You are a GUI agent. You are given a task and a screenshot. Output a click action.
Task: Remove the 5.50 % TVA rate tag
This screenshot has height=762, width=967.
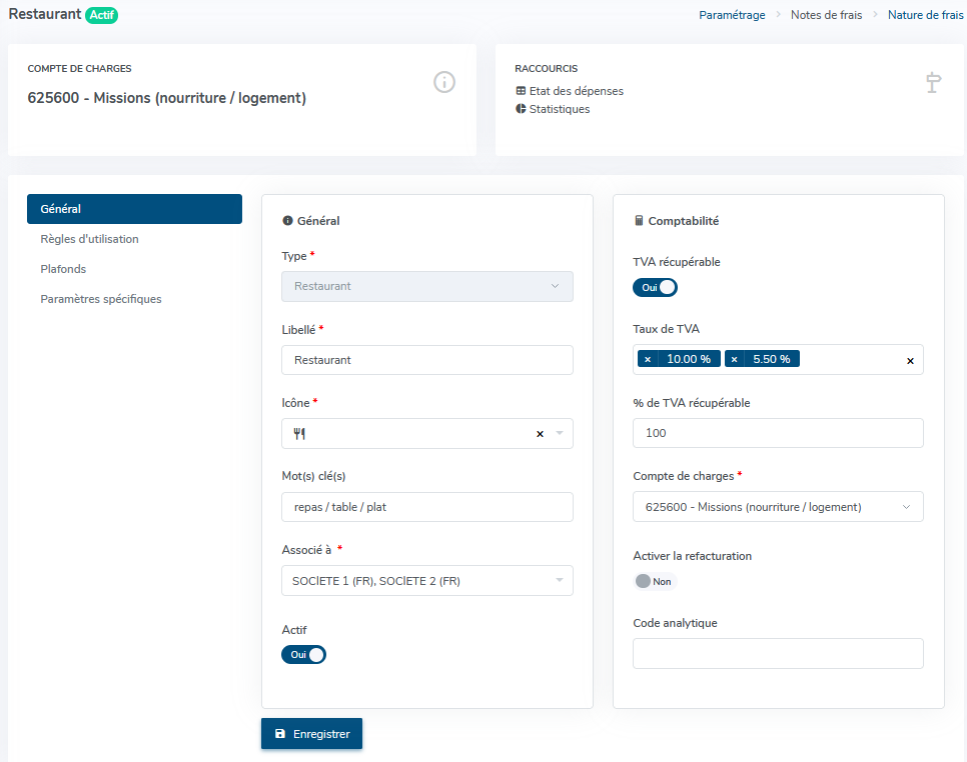(735, 359)
